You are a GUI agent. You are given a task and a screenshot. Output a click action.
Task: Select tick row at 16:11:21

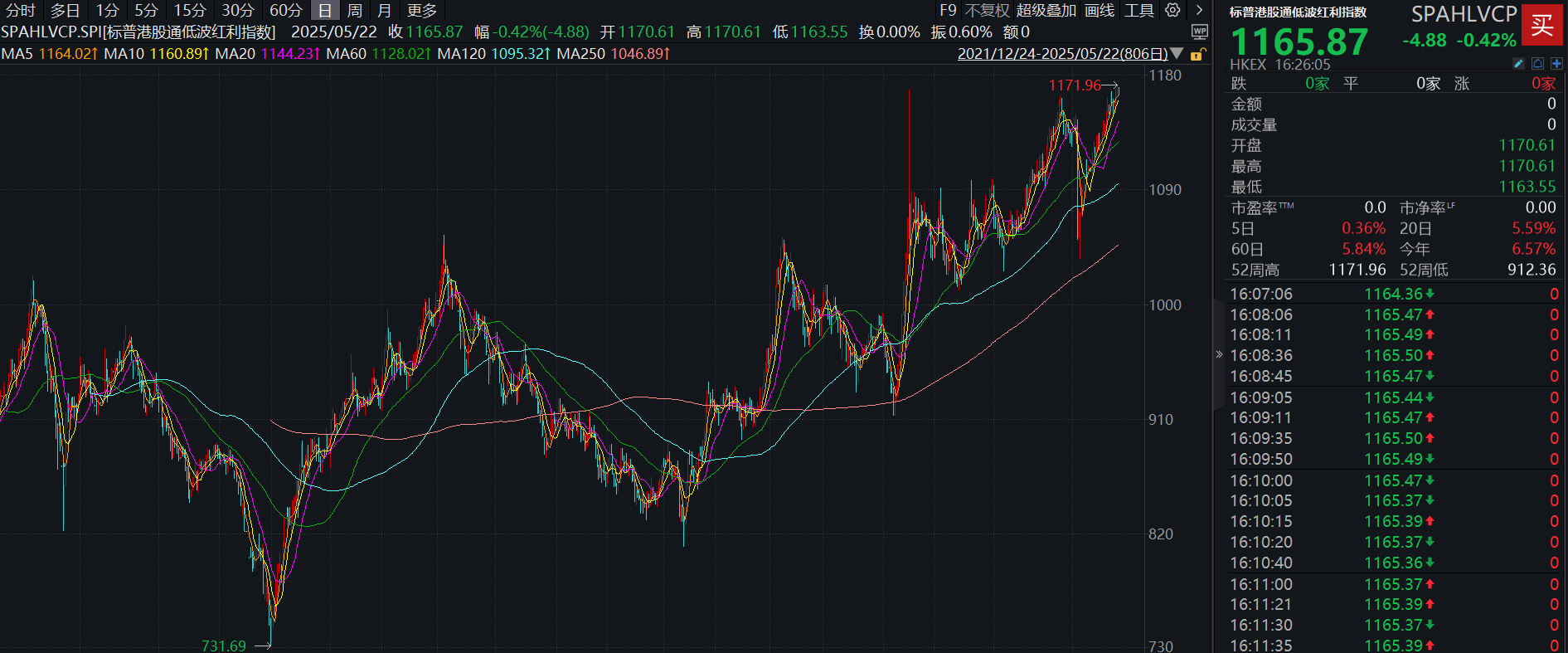1394,604
